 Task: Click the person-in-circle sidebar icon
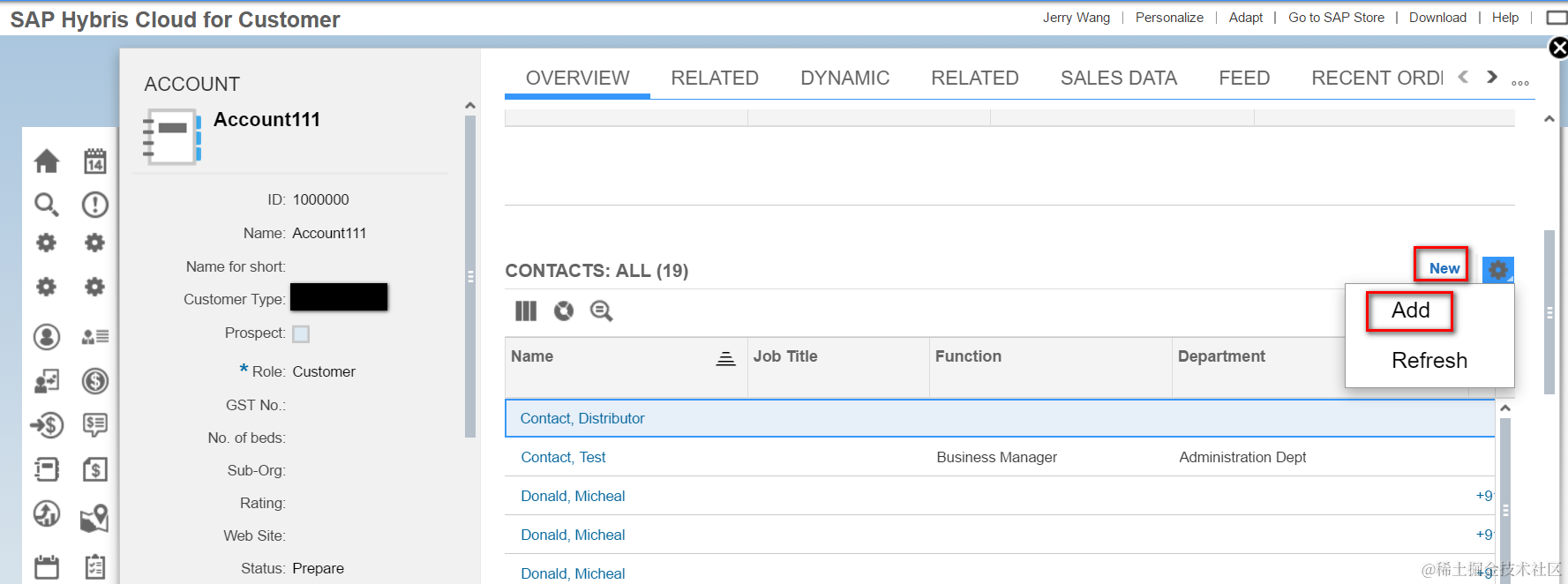(47, 336)
